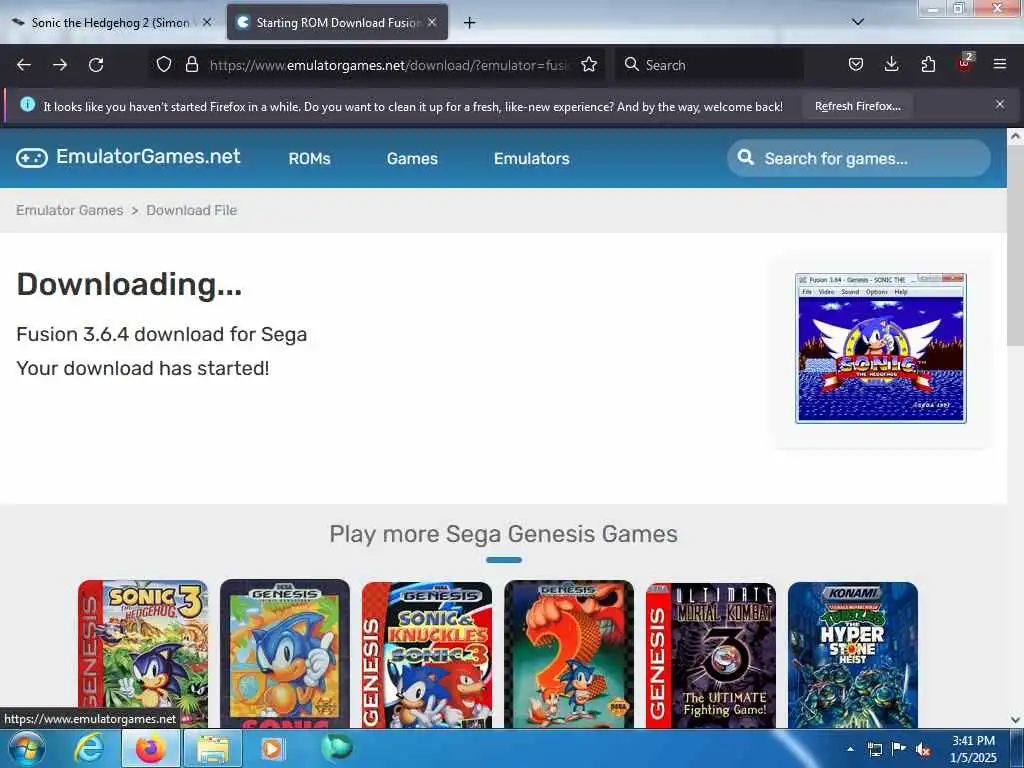Click the page vertical scrollbar thumb

tap(1015, 248)
